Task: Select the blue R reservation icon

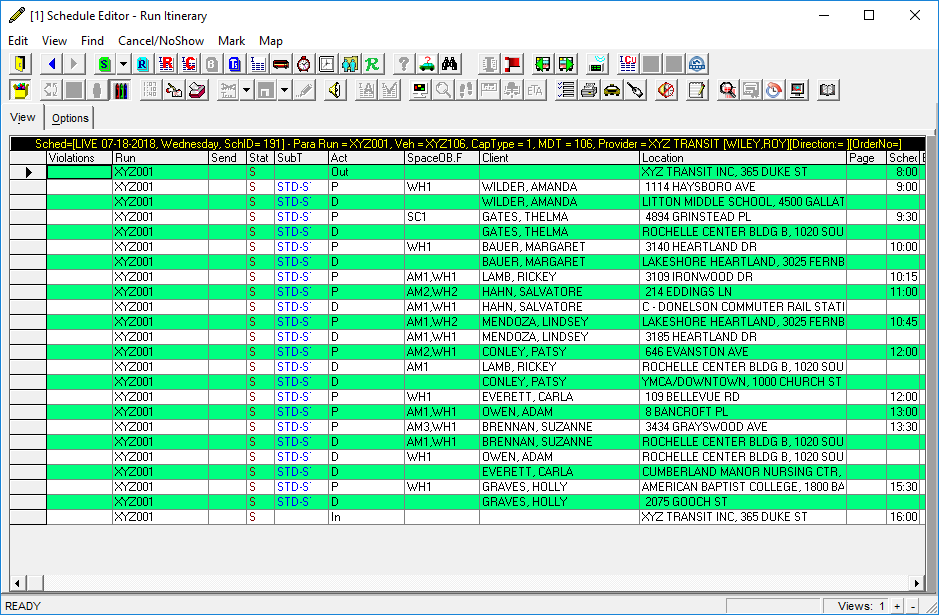Action: [141, 63]
